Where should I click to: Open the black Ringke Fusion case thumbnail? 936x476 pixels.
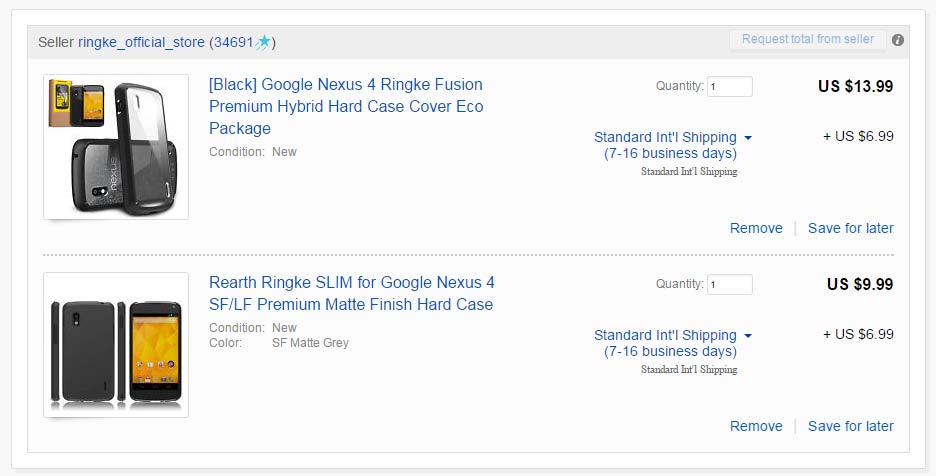coord(116,146)
